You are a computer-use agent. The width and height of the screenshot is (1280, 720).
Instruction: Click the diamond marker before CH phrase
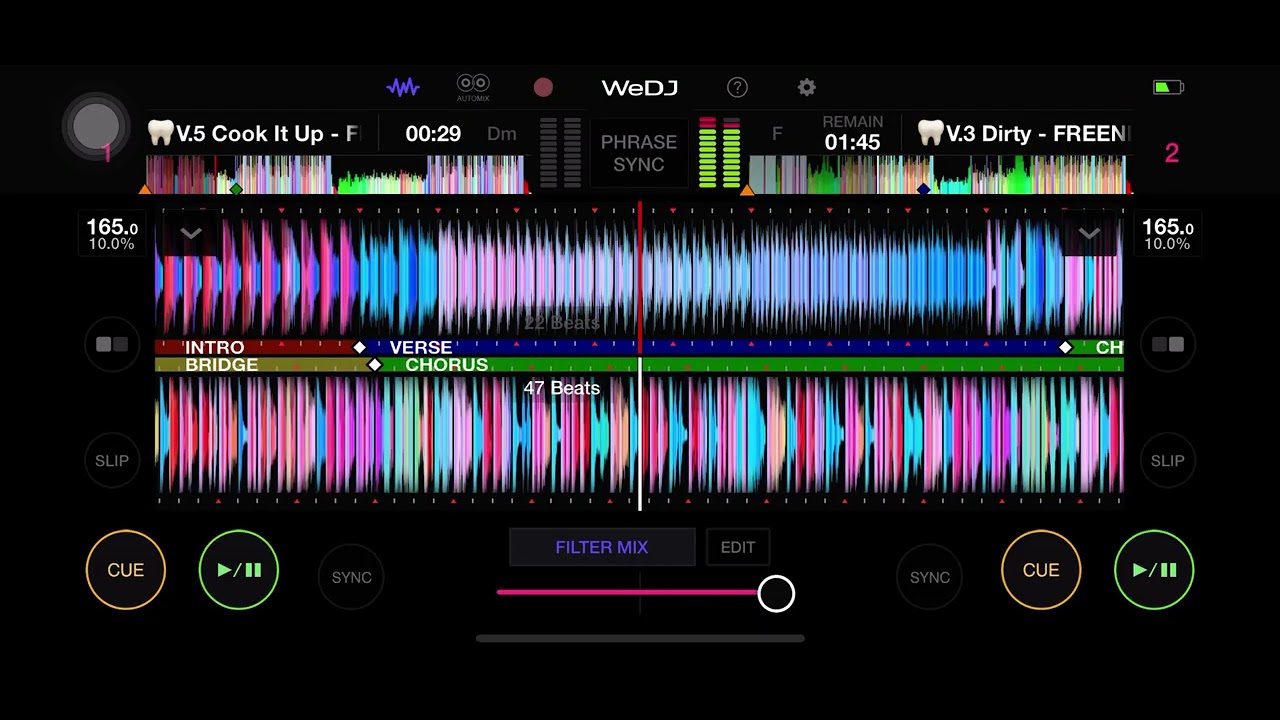[x=1065, y=347]
